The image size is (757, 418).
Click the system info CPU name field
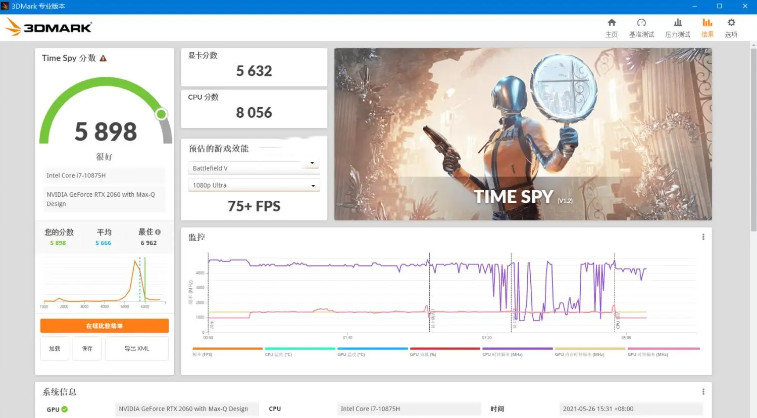pos(409,409)
